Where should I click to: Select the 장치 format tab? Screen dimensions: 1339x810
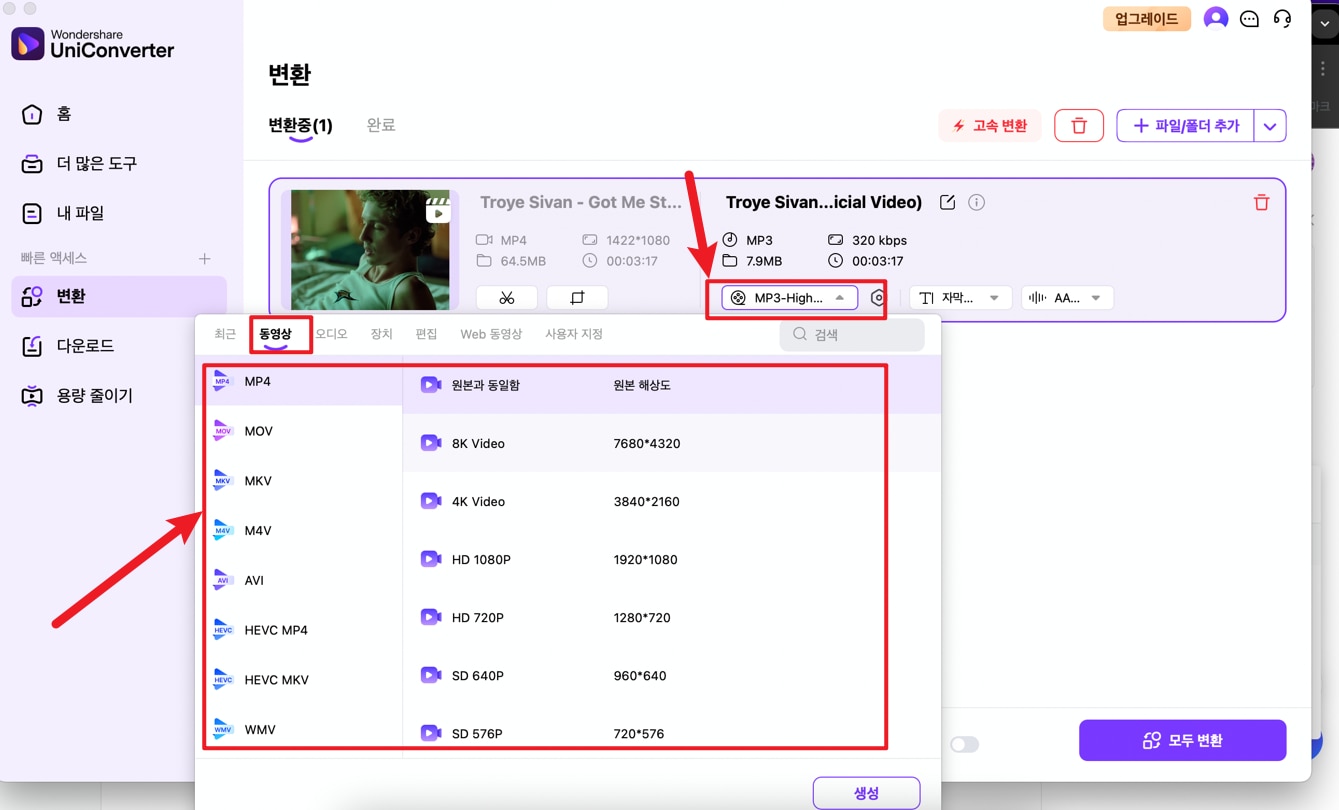click(381, 334)
